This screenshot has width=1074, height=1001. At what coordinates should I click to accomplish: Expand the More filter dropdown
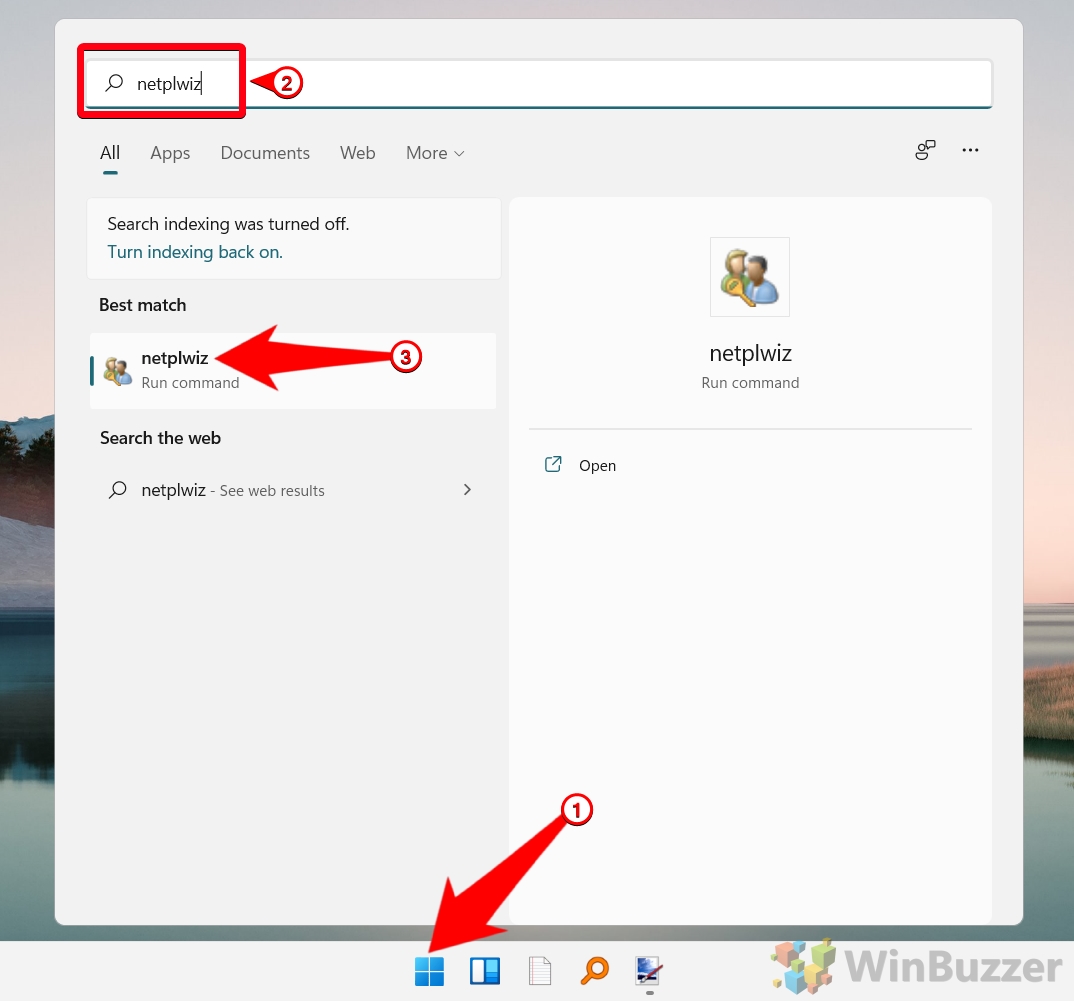click(436, 153)
